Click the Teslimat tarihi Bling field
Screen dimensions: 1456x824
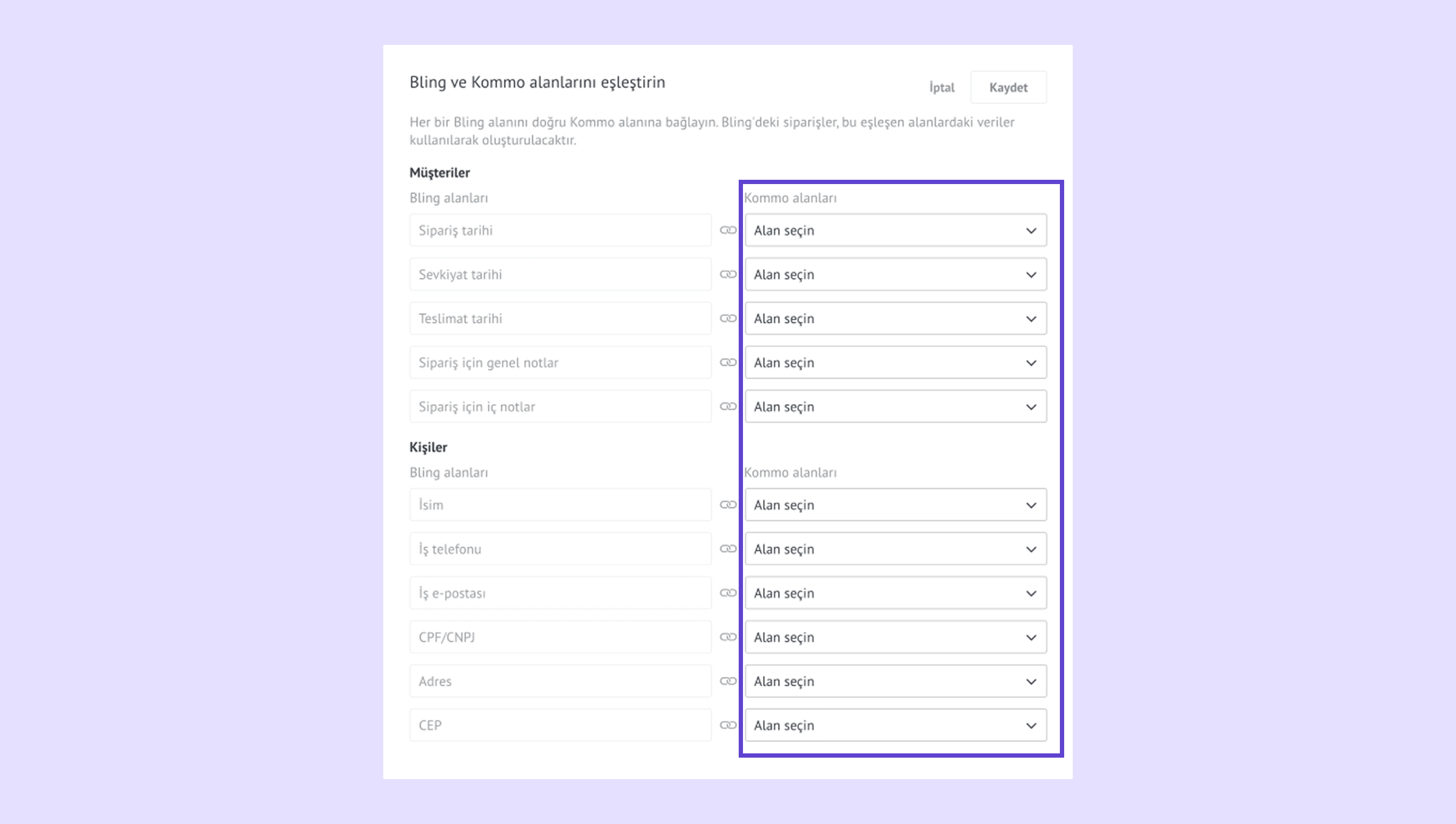(x=560, y=318)
